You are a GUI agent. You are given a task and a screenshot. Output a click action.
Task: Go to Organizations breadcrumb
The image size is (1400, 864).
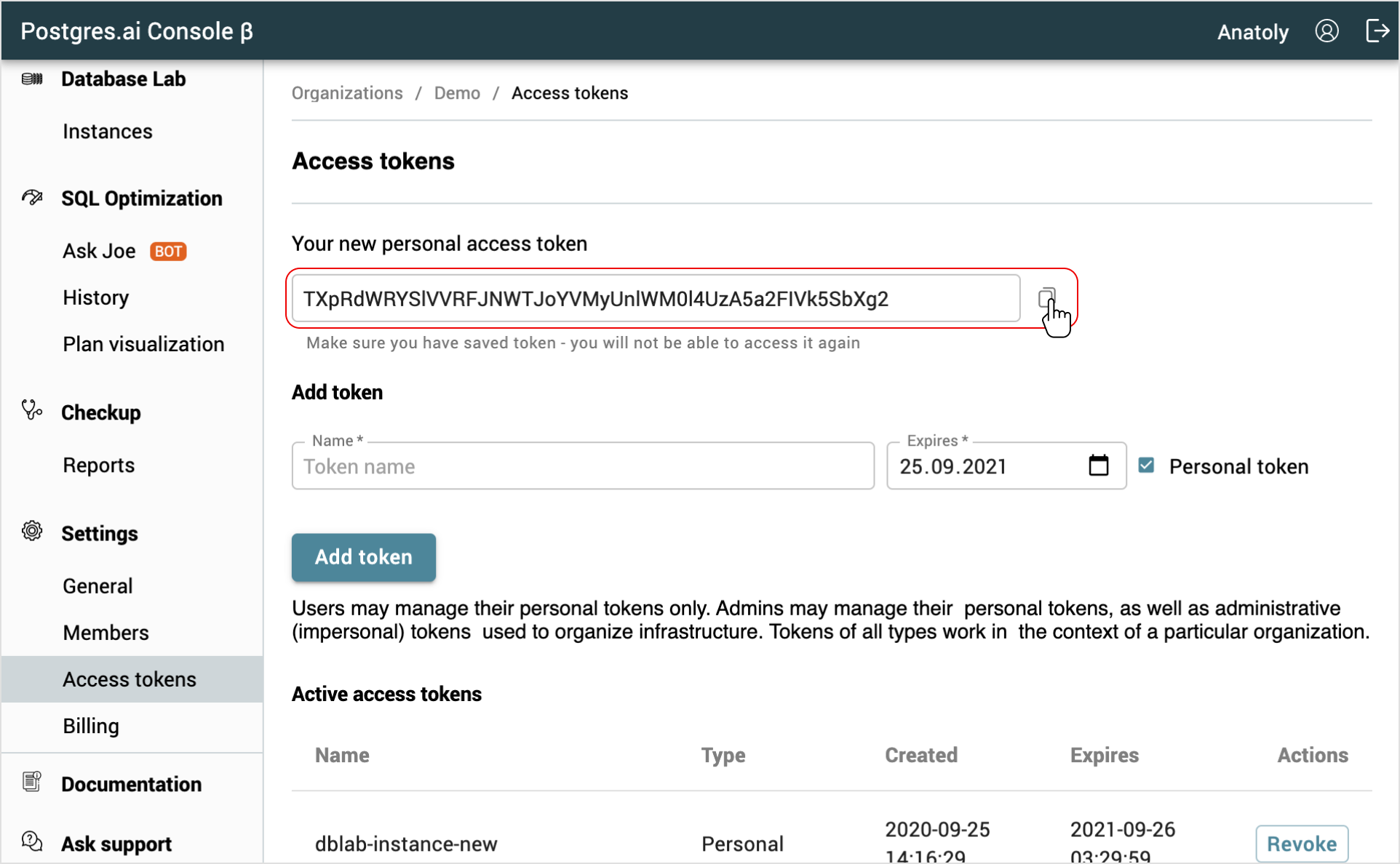click(x=347, y=93)
